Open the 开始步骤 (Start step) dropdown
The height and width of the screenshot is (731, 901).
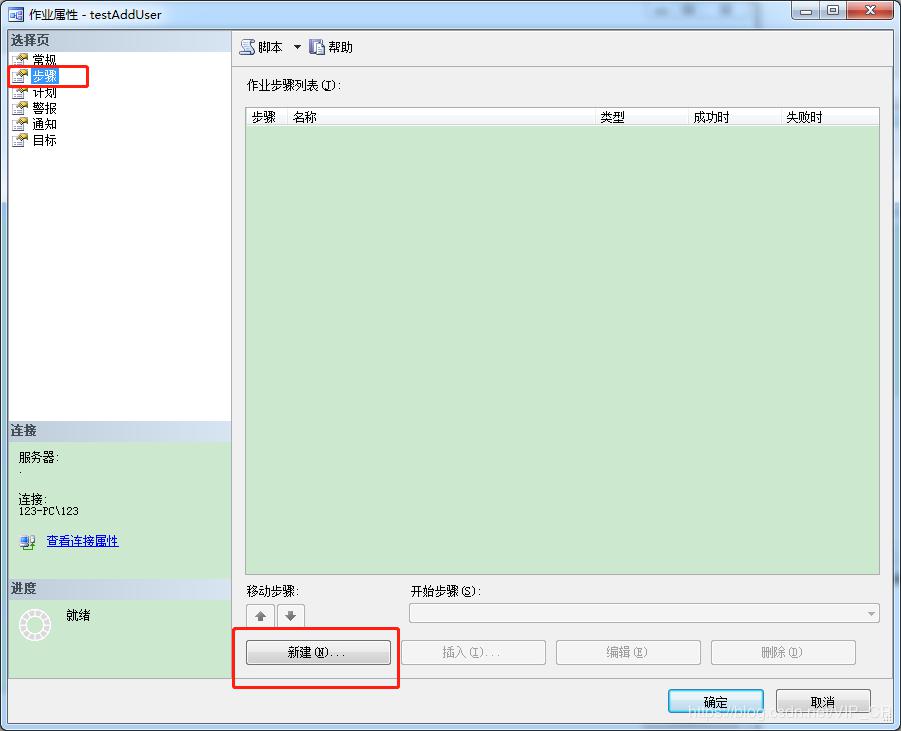[870, 614]
